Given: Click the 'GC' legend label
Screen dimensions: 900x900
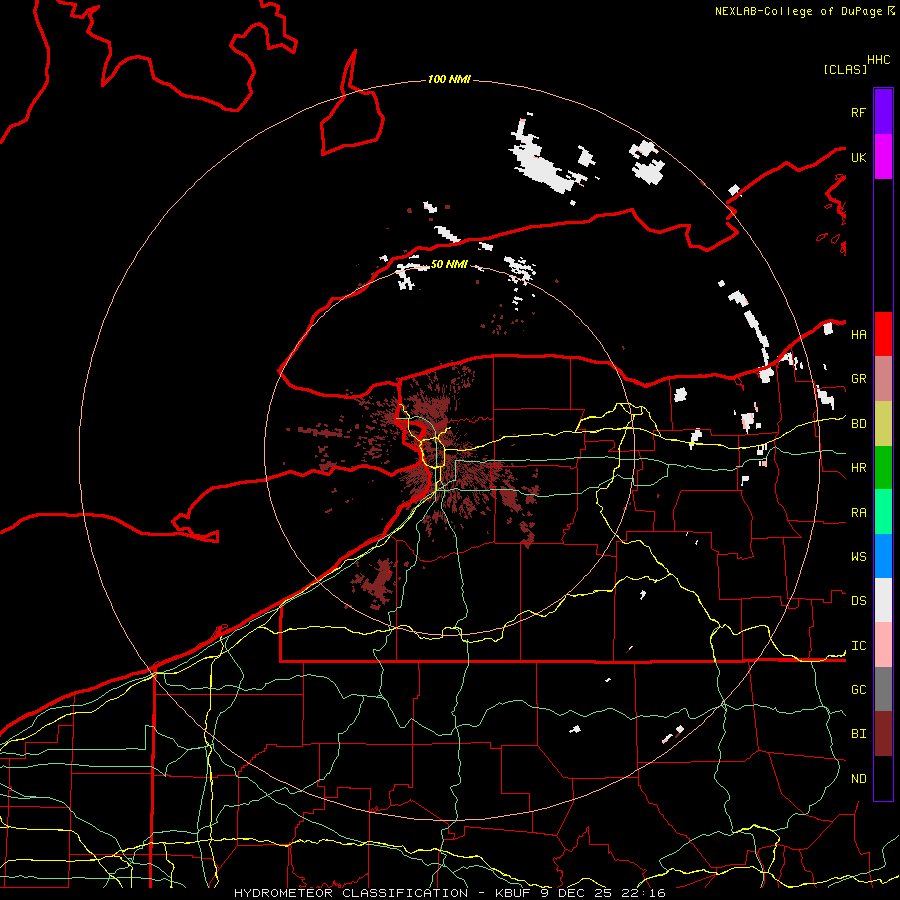Looking at the screenshot, I should pyautogui.click(x=858, y=690).
